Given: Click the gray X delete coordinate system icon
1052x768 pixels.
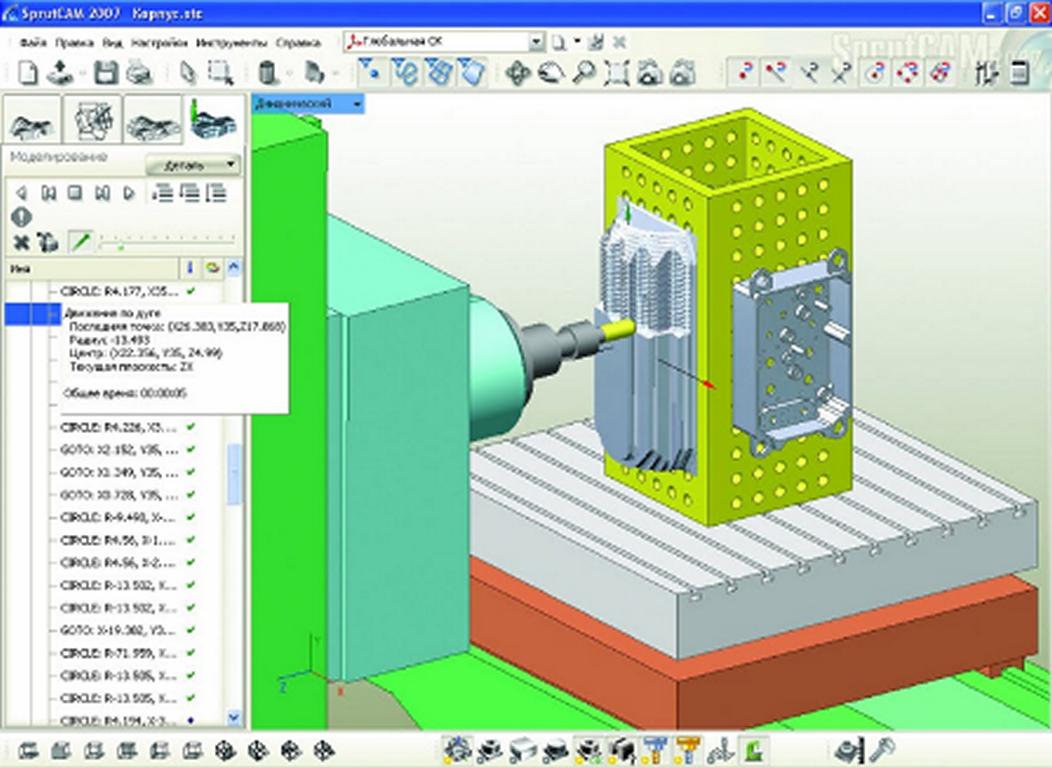Looking at the screenshot, I should coord(619,42).
